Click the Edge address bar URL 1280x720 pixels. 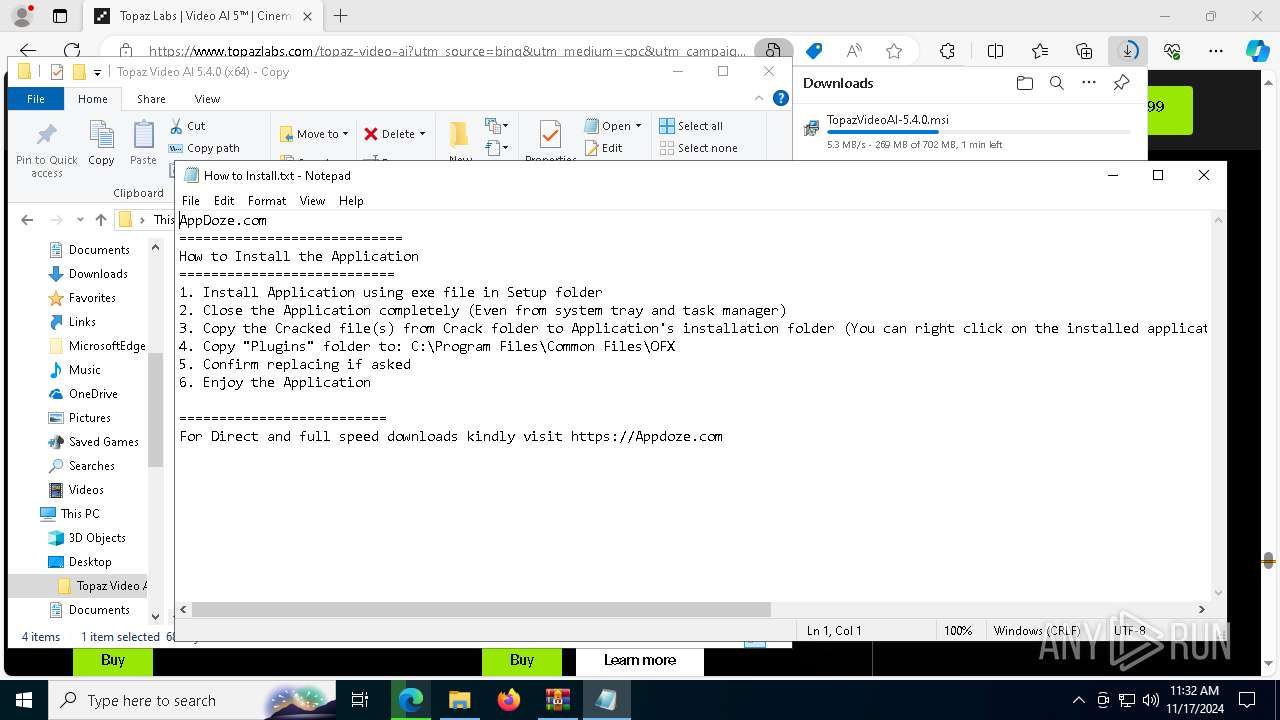(447, 51)
